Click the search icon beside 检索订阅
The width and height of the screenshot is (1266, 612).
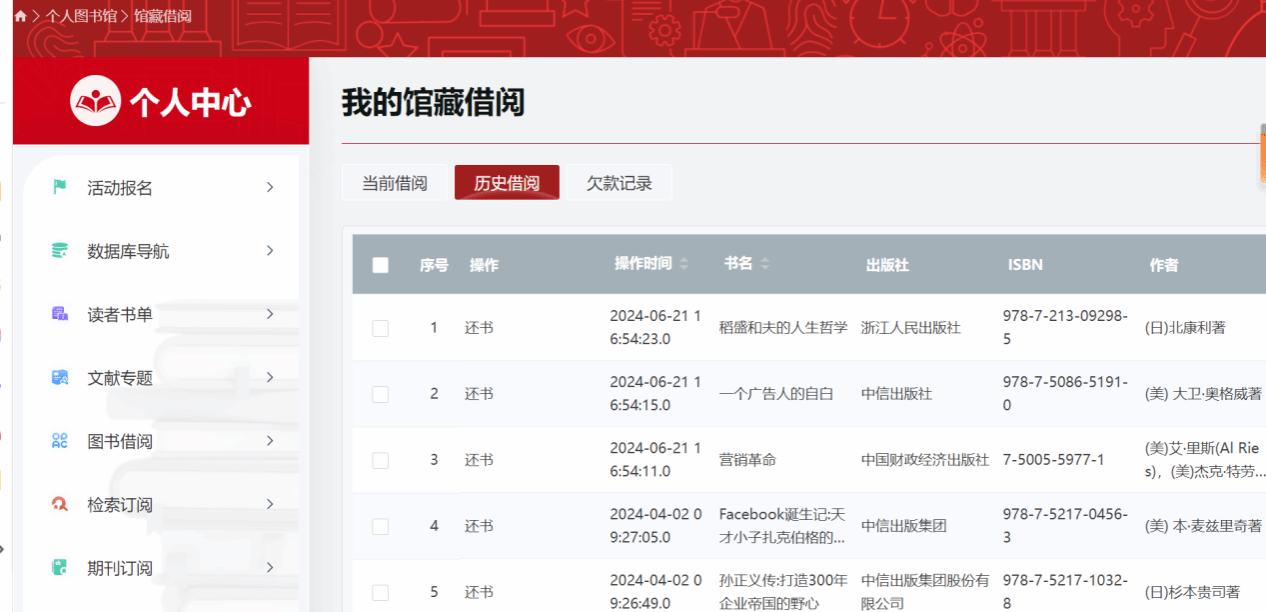click(60, 505)
